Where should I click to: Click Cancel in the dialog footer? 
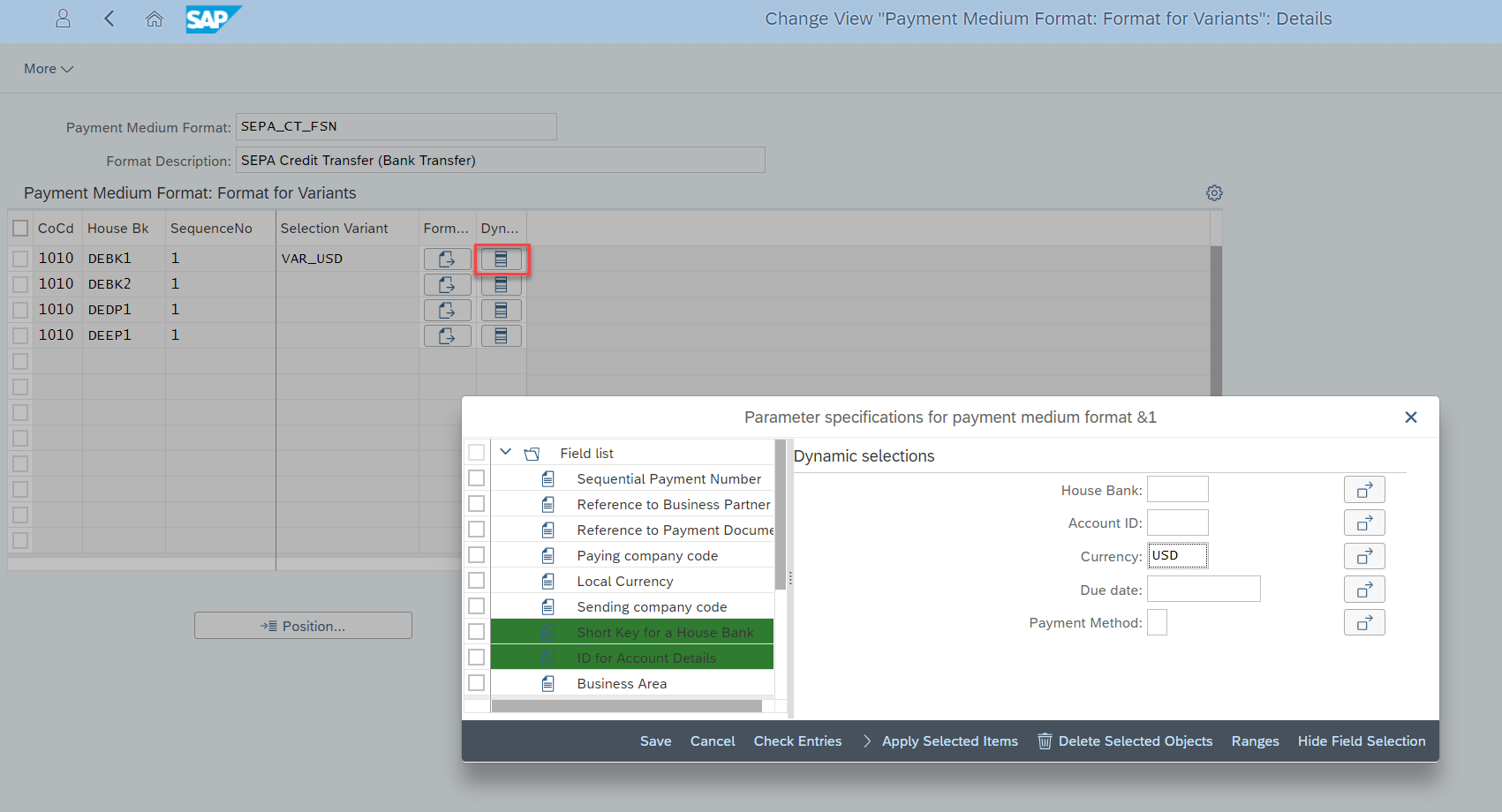coord(713,741)
